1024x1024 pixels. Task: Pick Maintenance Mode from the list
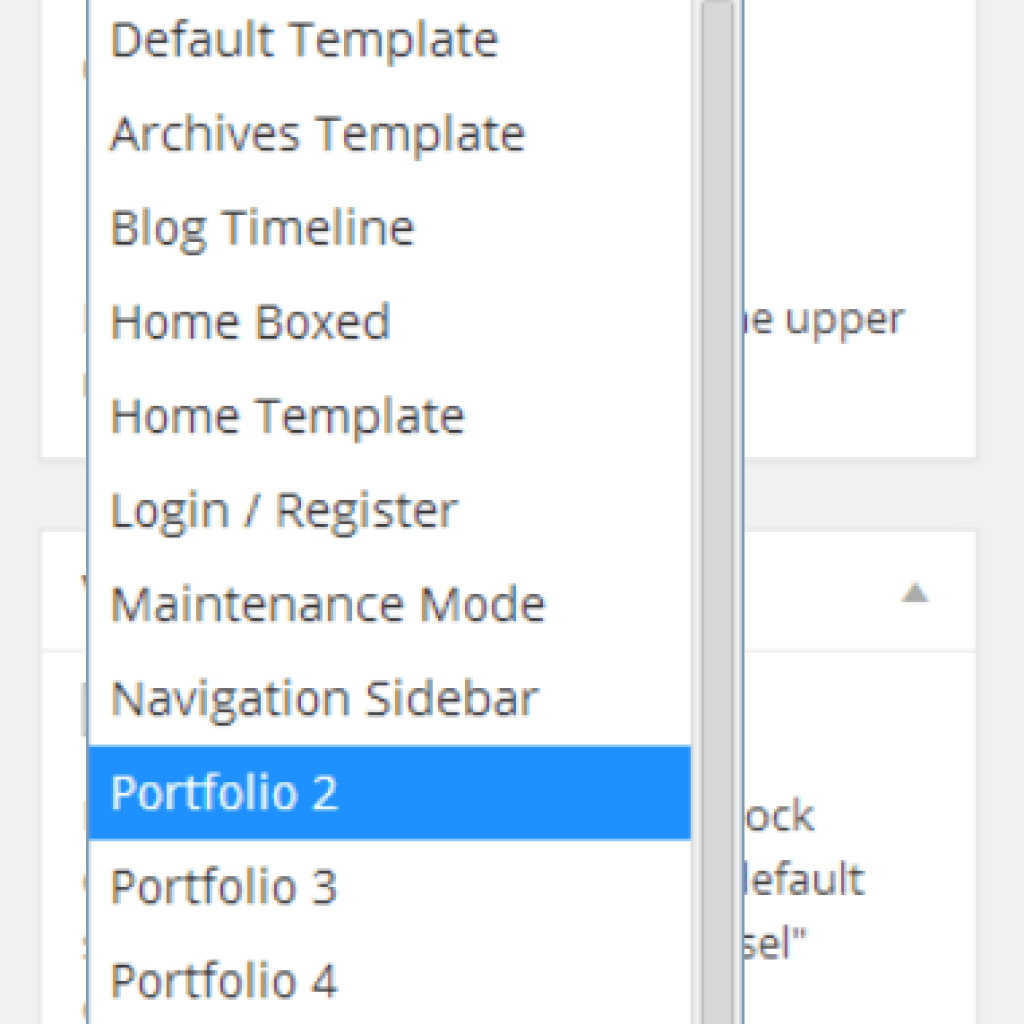pyautogui.click(x=327, y=604)
